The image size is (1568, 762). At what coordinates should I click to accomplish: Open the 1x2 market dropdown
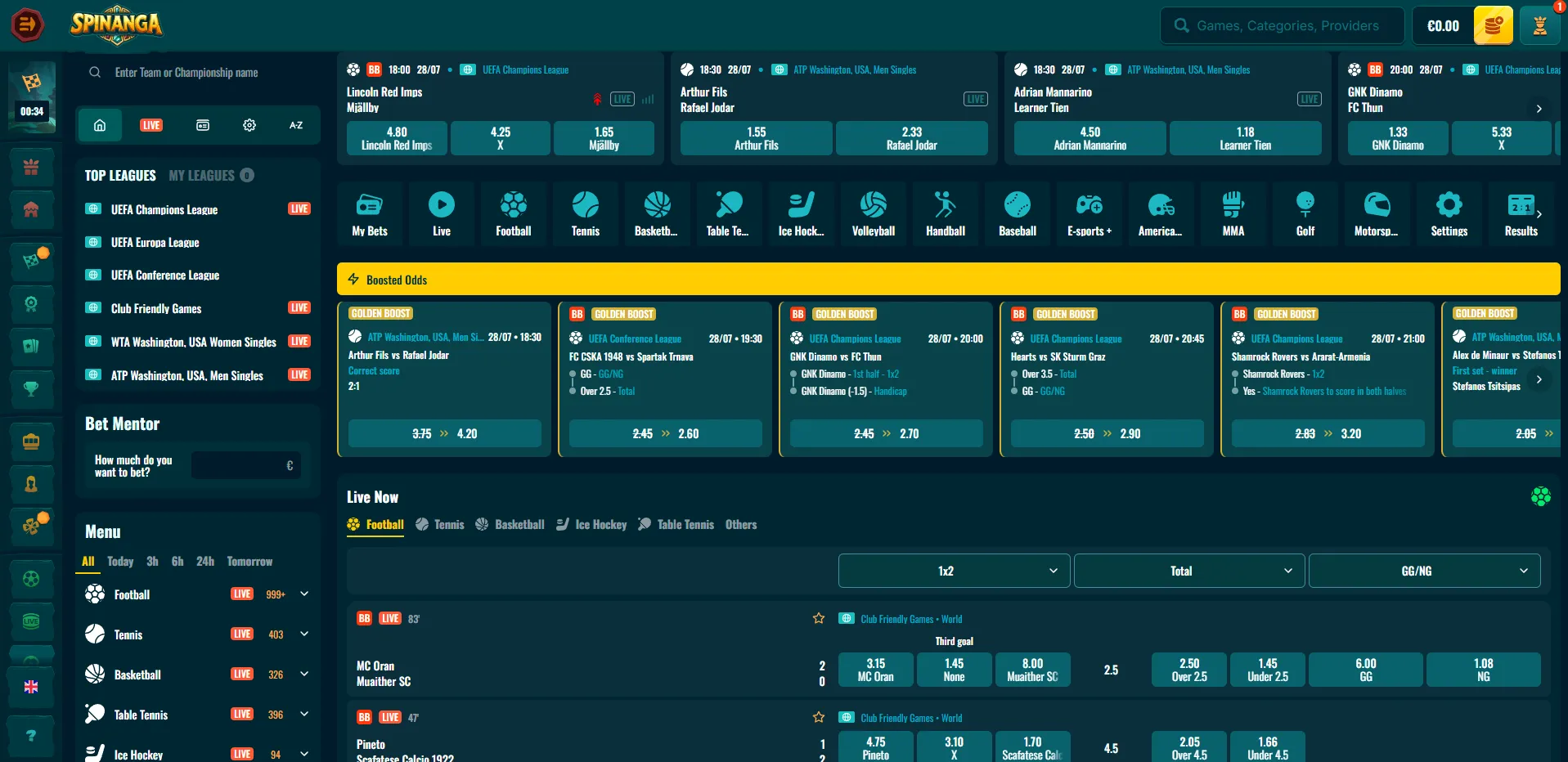tap(954, 571)
